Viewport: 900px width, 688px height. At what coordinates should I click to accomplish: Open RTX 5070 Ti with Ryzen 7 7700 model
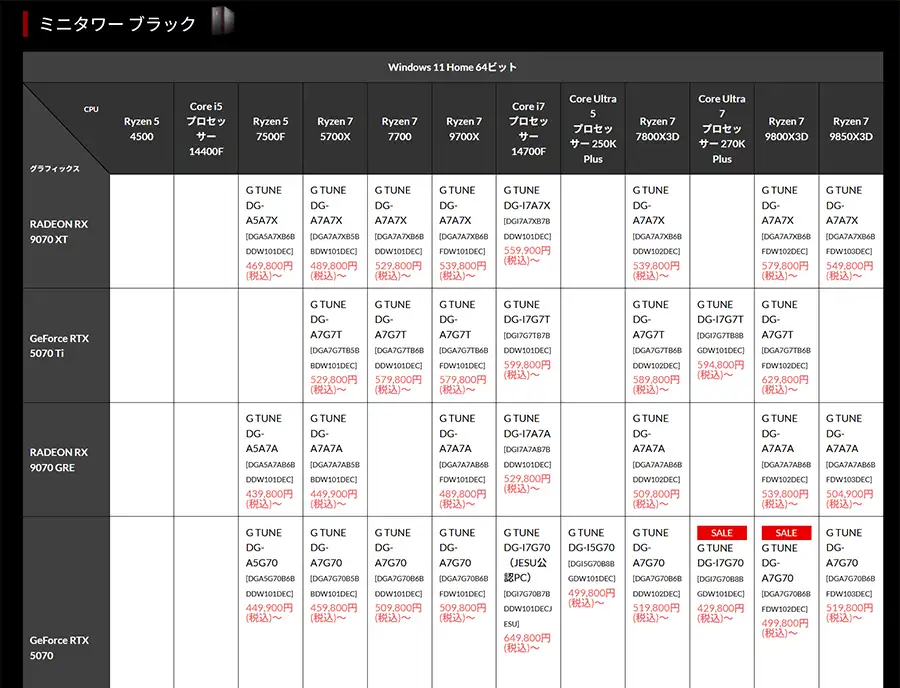[x=399, y=346]
